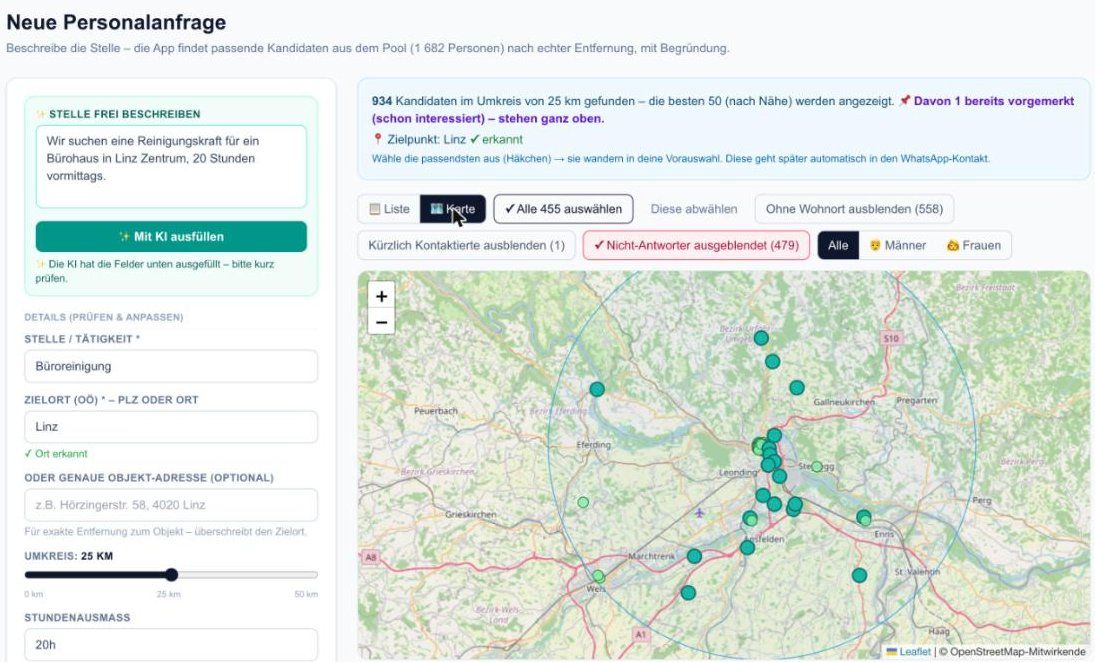The width and height of the screenshot is (1095, 662).
Task: Click the Umkreis radius slider handle
Action: [172, 575]
